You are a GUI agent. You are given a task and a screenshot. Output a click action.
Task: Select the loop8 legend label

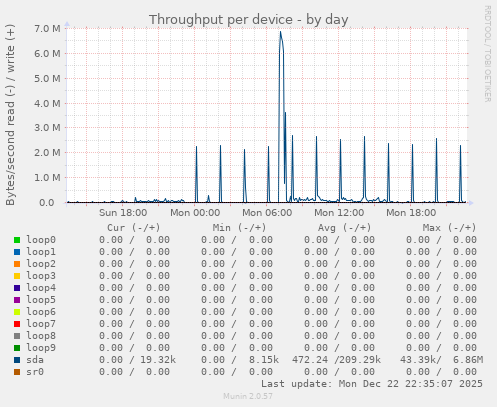click(x=41, y=336)
